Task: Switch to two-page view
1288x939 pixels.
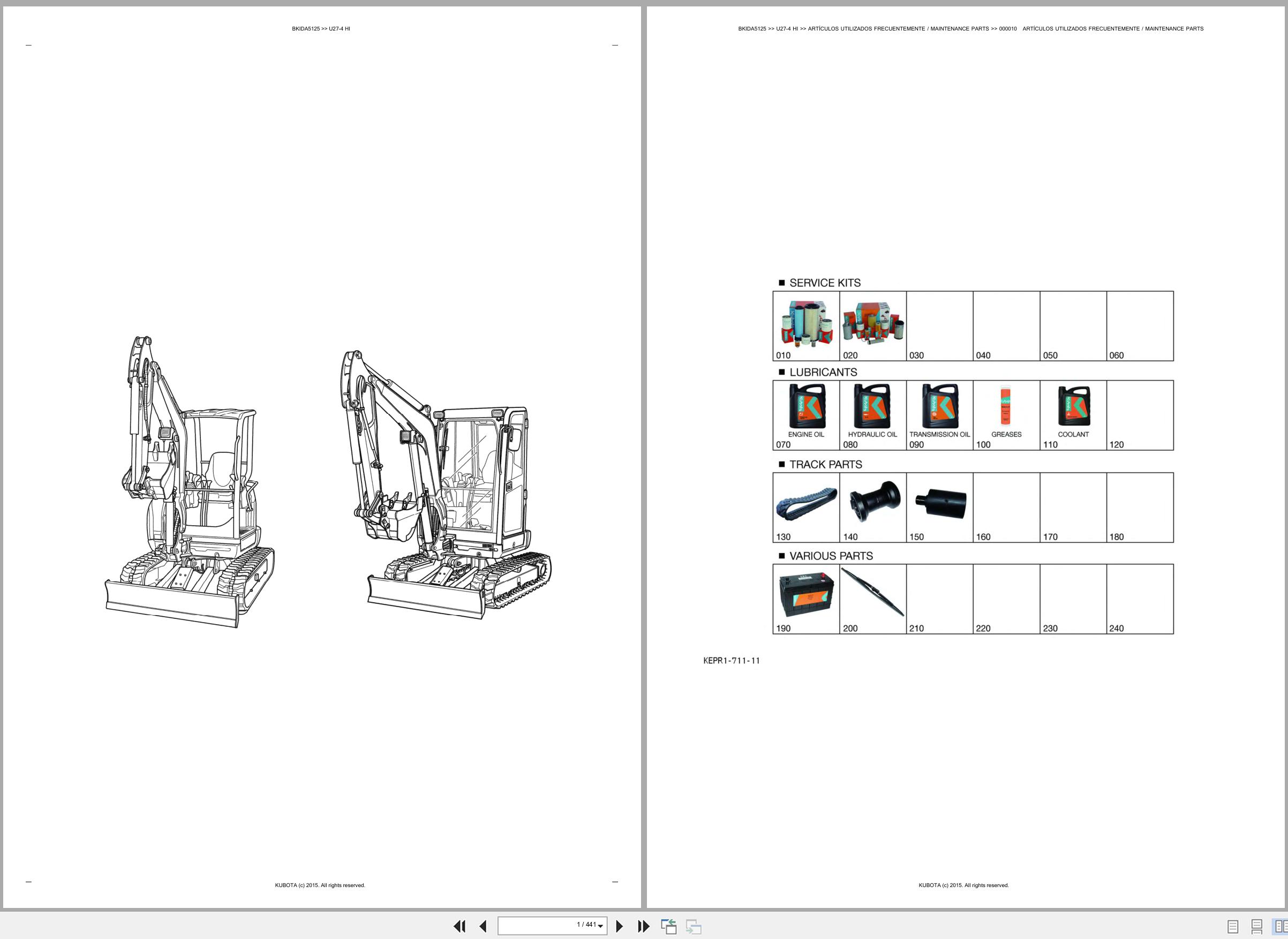Action: pyautogui.click(x=1281, y=927)
